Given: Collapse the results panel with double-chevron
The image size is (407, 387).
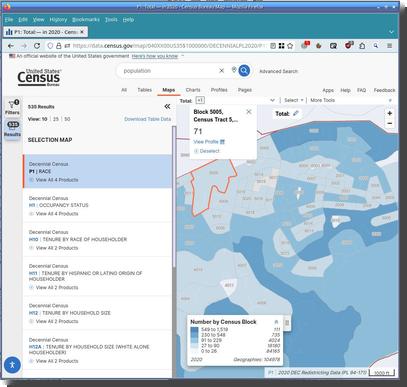Looking at the screenshot, I should coord(167,106).
